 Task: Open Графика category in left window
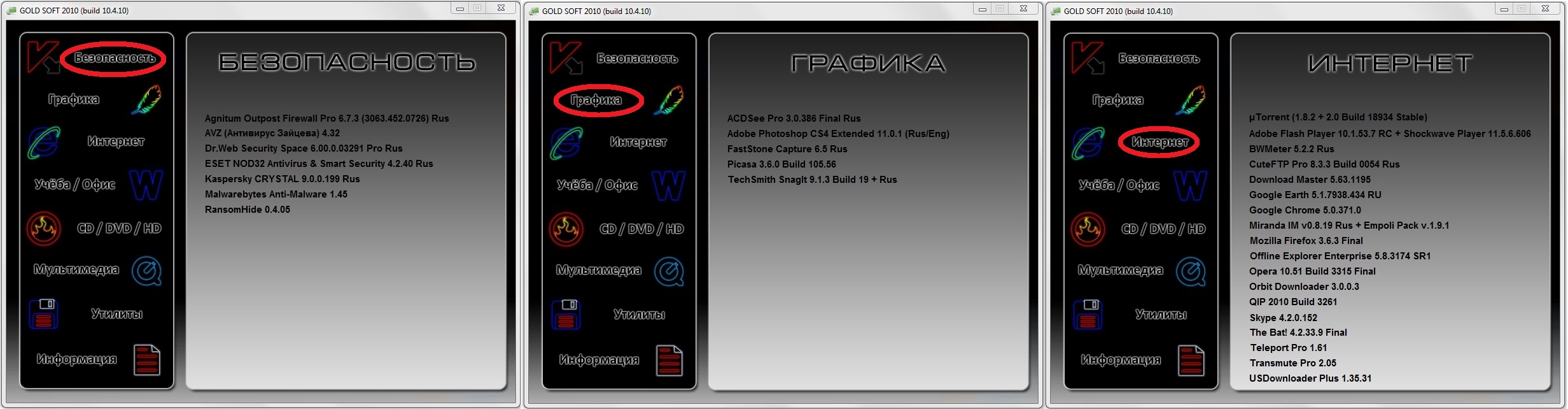click(74, 99)
